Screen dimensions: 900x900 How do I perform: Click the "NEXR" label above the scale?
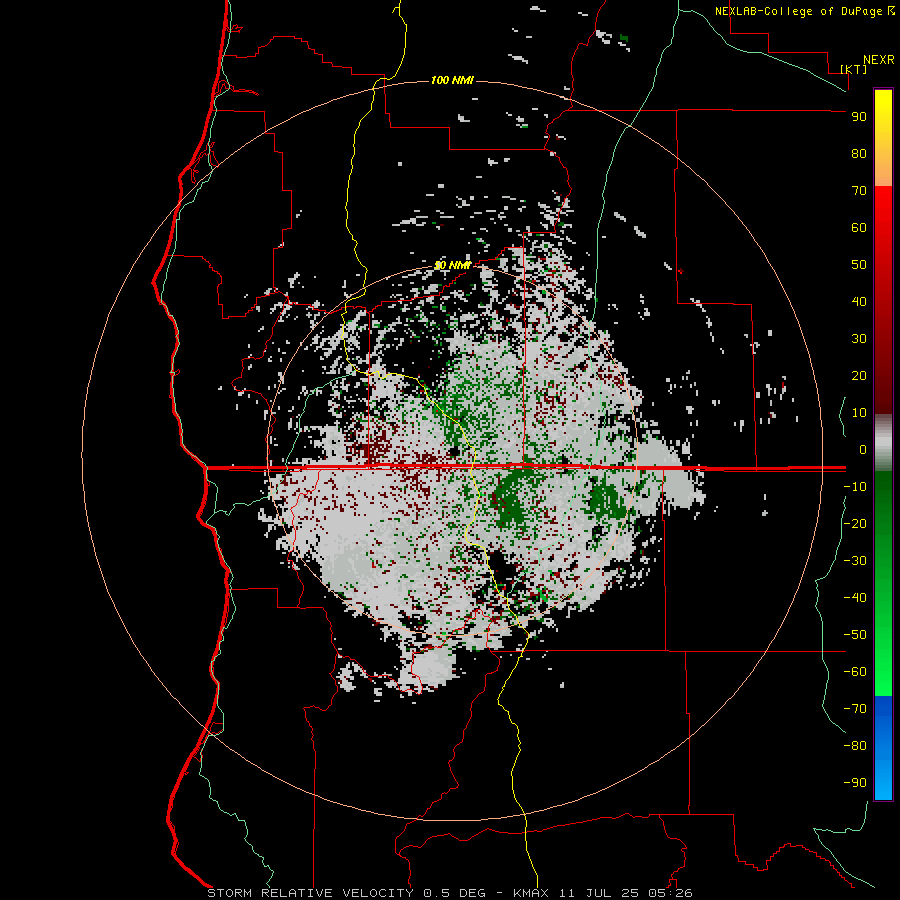pos(878,60)
